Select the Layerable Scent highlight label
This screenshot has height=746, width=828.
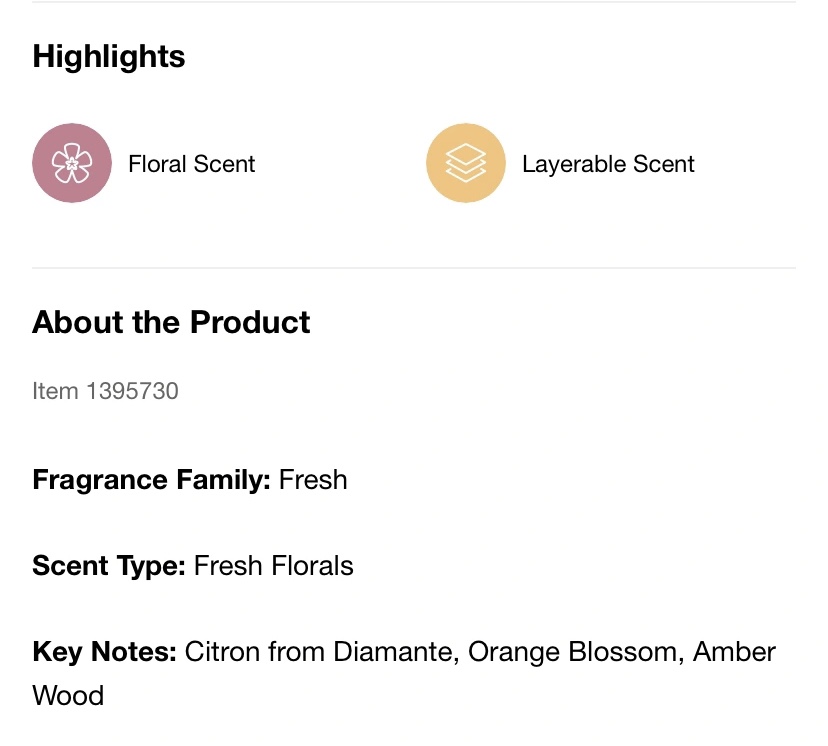(608, 164)
